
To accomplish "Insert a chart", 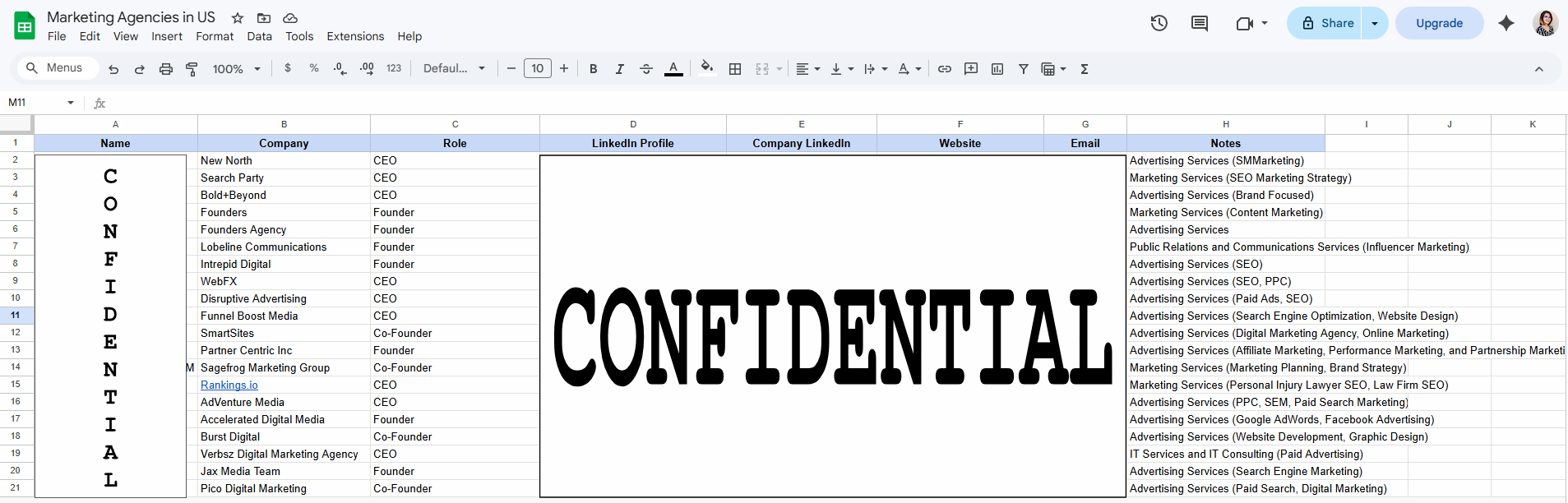I will point(997,69).
